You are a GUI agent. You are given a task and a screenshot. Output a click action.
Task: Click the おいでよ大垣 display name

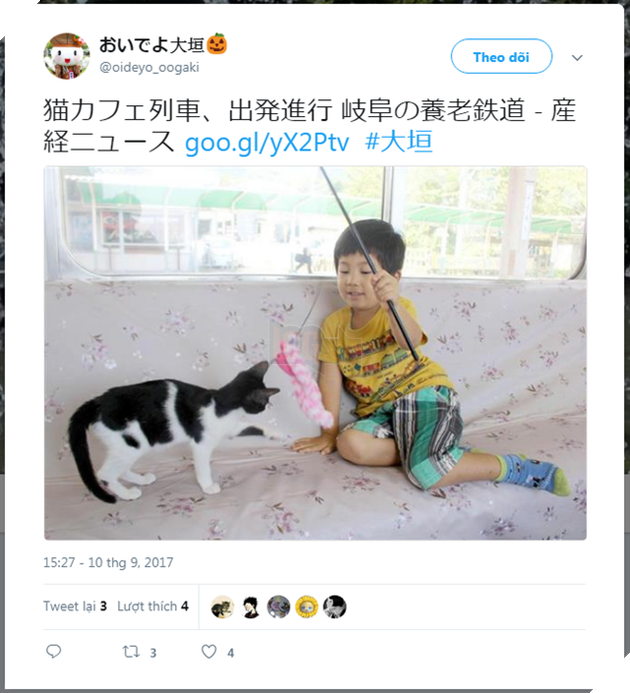[x=151, y=45]
